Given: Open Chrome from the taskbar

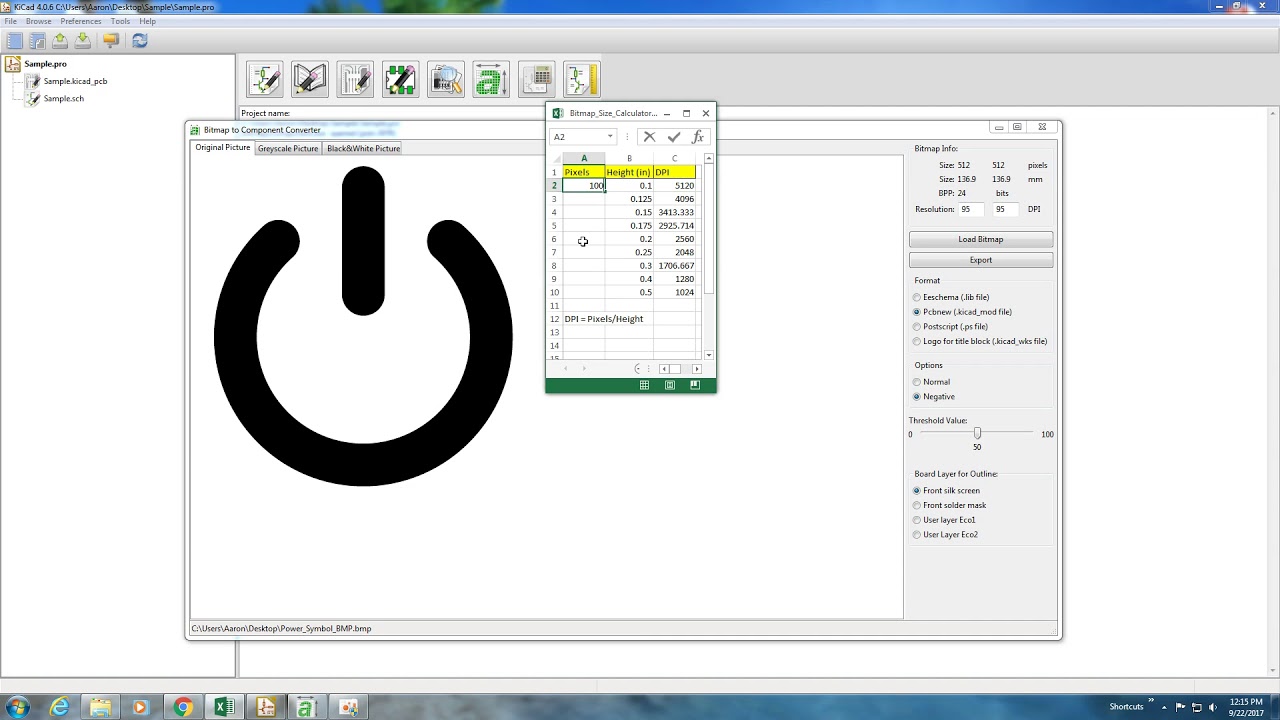Looking at the screenshot, I should coord(183,707).
